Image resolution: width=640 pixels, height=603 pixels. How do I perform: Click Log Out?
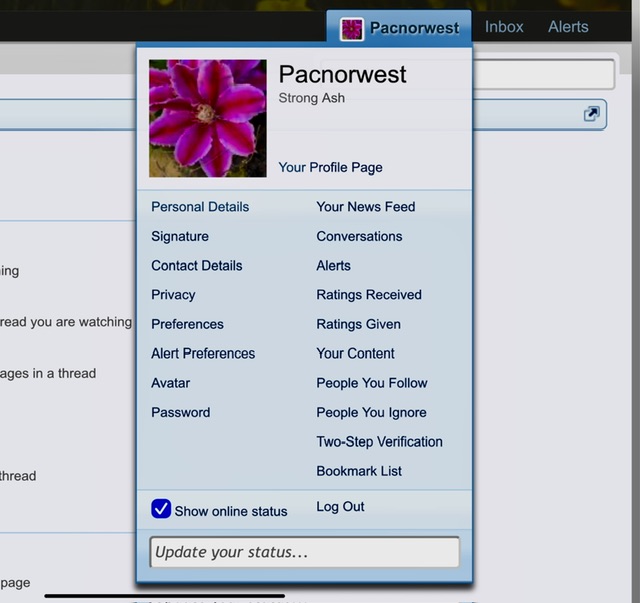pos(341,507)
